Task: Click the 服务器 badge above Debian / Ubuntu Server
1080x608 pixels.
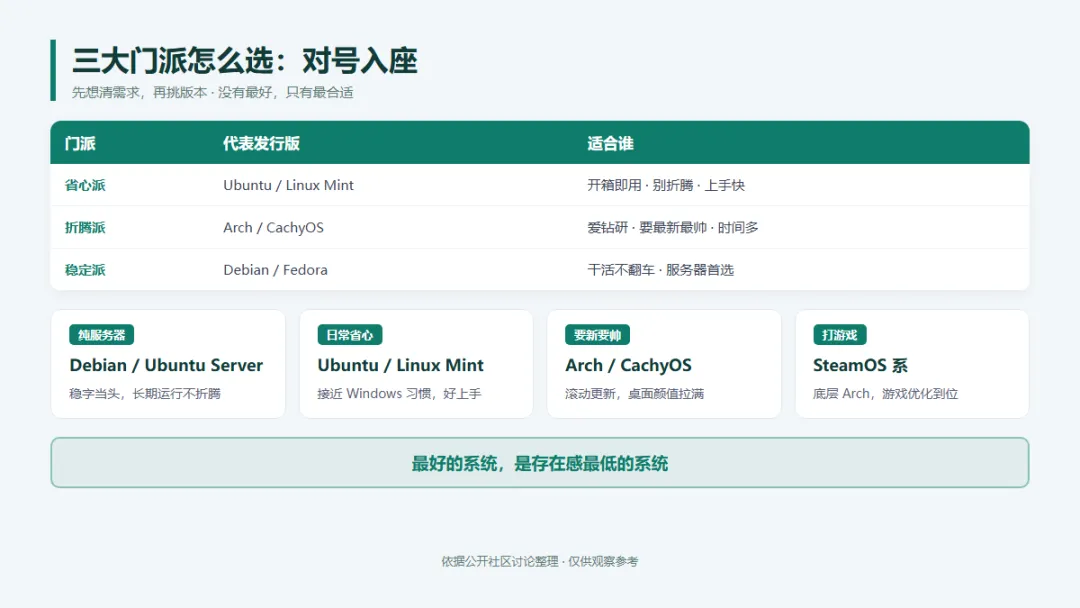Action: pyautogui.click(x=101, y=335)
